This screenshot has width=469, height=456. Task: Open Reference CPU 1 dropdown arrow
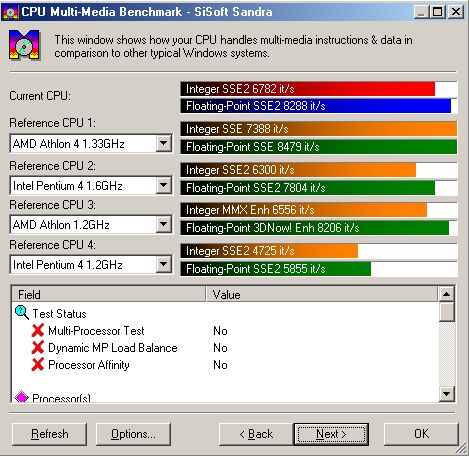coord(164,144)
